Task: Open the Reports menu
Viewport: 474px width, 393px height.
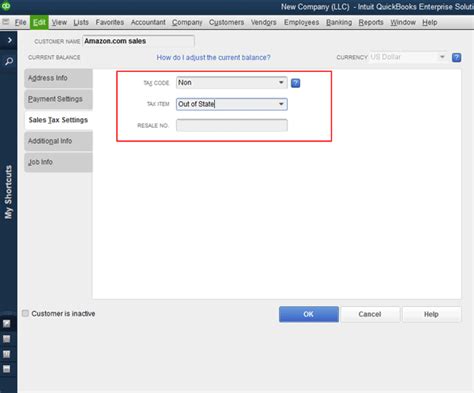Action: coord(371,22)
